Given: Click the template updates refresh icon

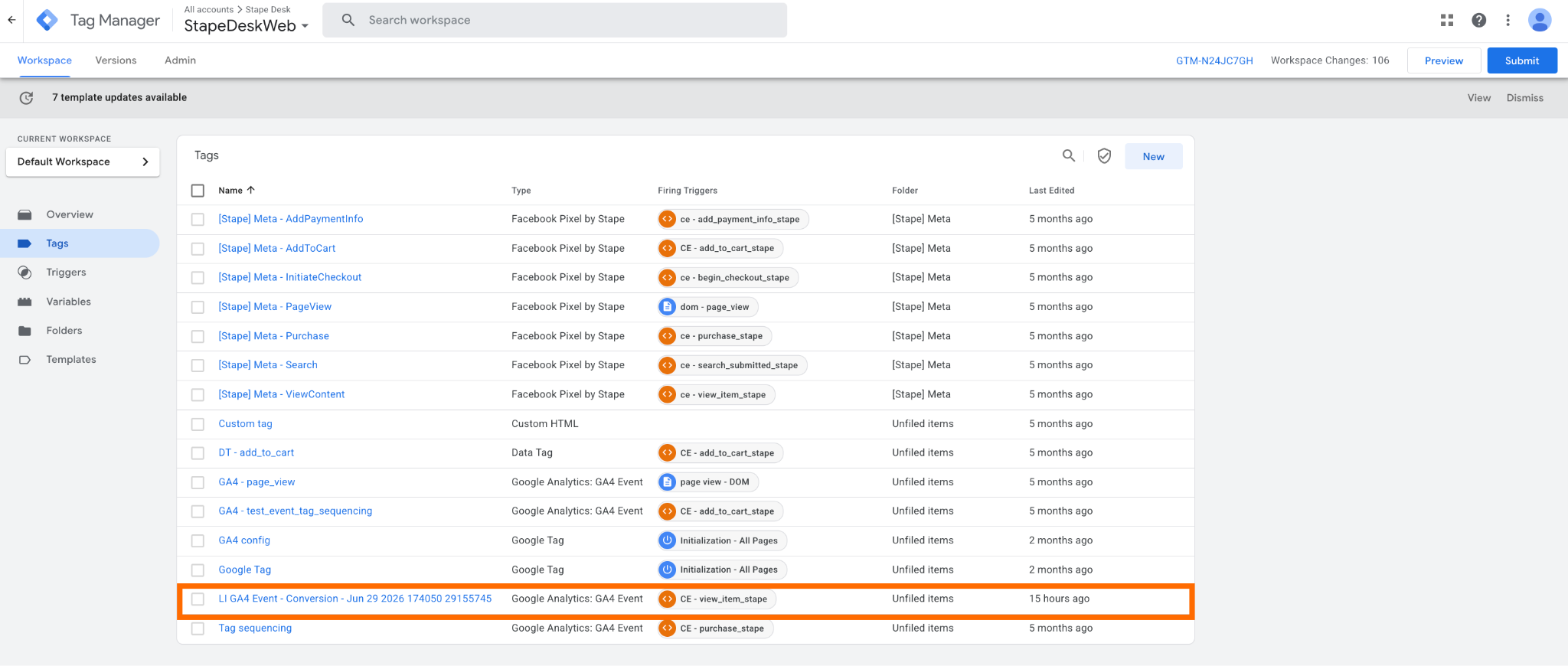Looking at the screenshot, I should pyautogui.click(x=26, y=97).
